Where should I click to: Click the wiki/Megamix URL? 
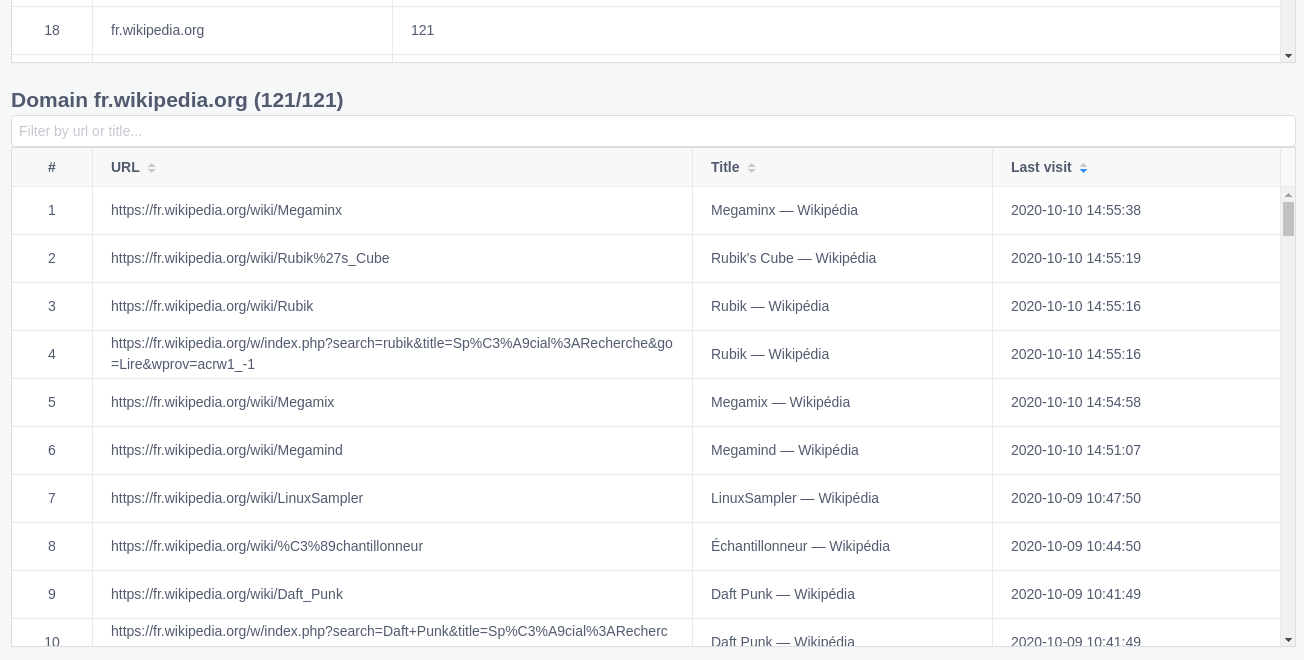[222, 402]
